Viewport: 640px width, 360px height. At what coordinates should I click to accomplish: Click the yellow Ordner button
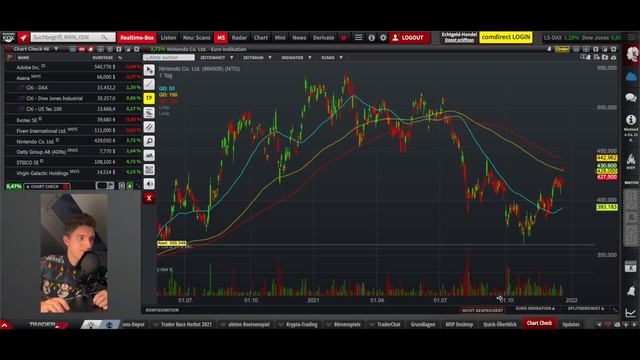point(562,49)
